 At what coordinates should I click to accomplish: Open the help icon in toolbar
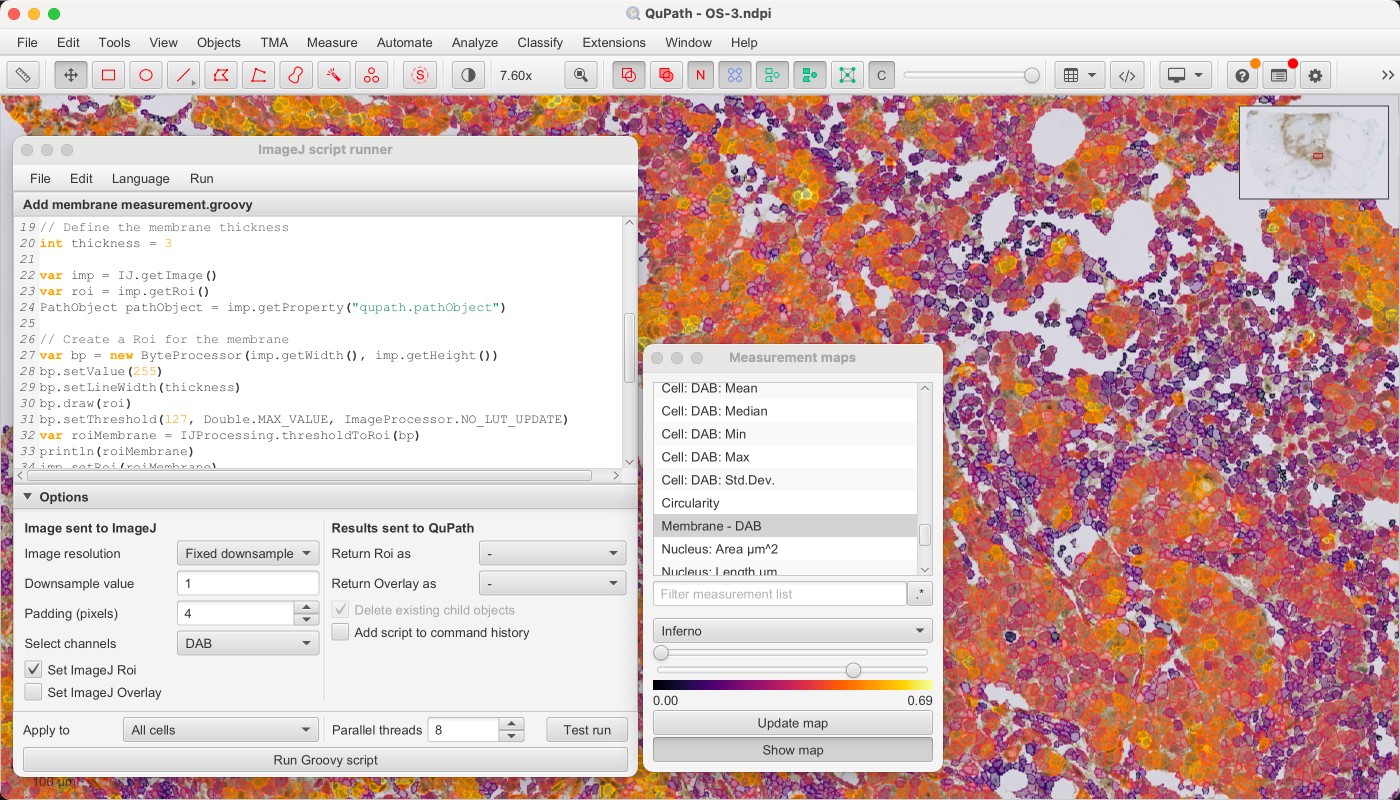[x=1242, y=75]
